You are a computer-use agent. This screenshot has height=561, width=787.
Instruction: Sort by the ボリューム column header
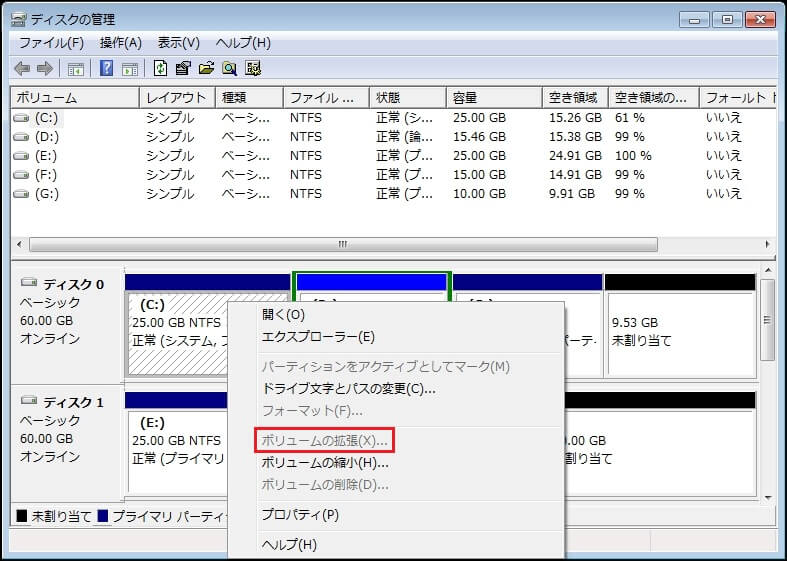click(x=75, y=98)
